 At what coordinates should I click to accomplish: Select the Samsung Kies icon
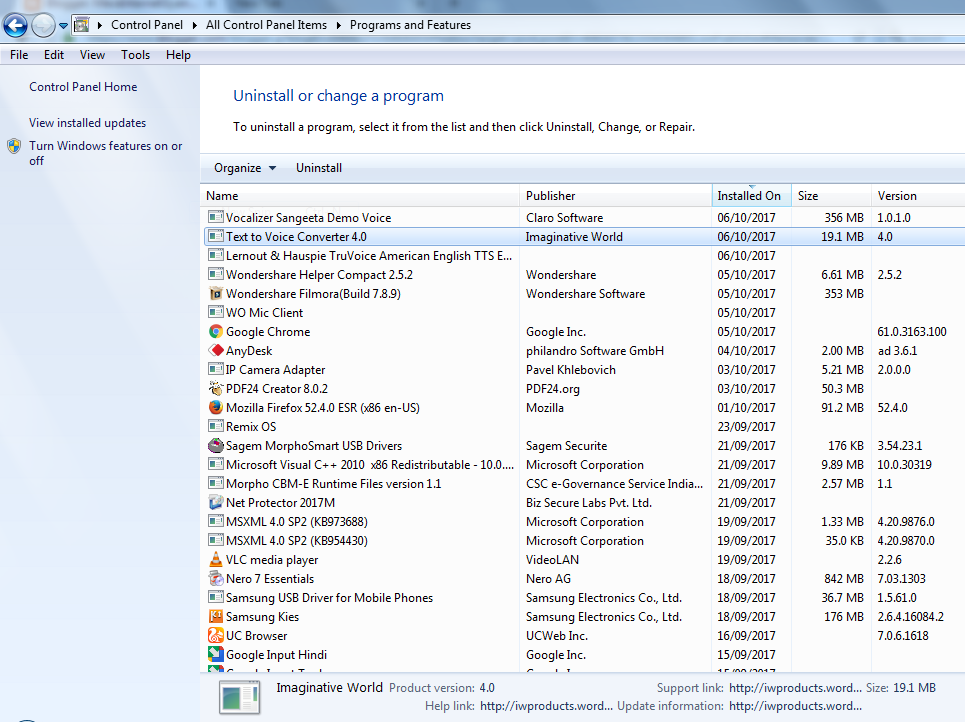pyautogui.click(x=215, y=617)
